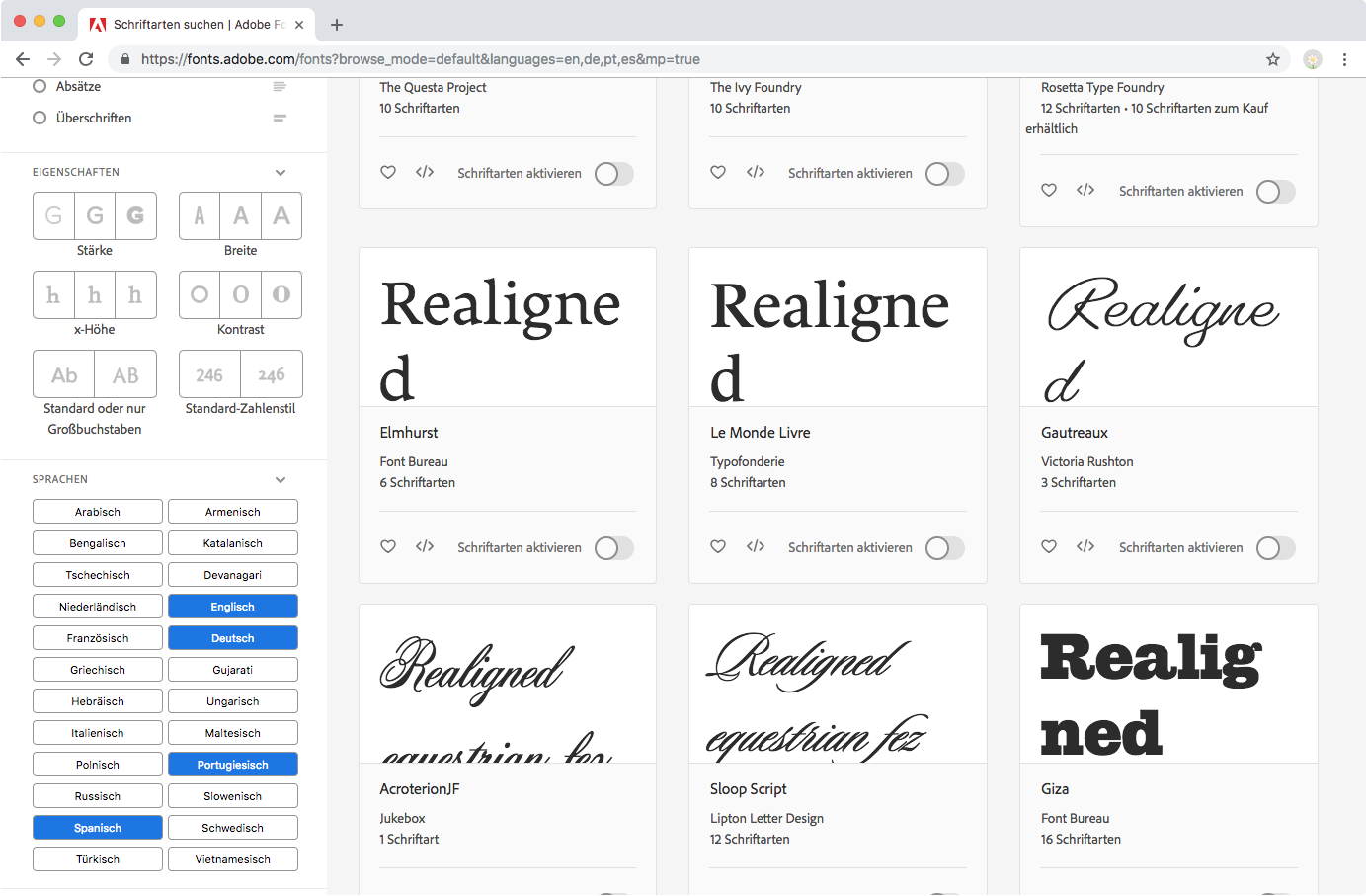This screenshot has width=1366, height=896.
Task: Deselect the Englisch language filter
Action: coord(233,607)
